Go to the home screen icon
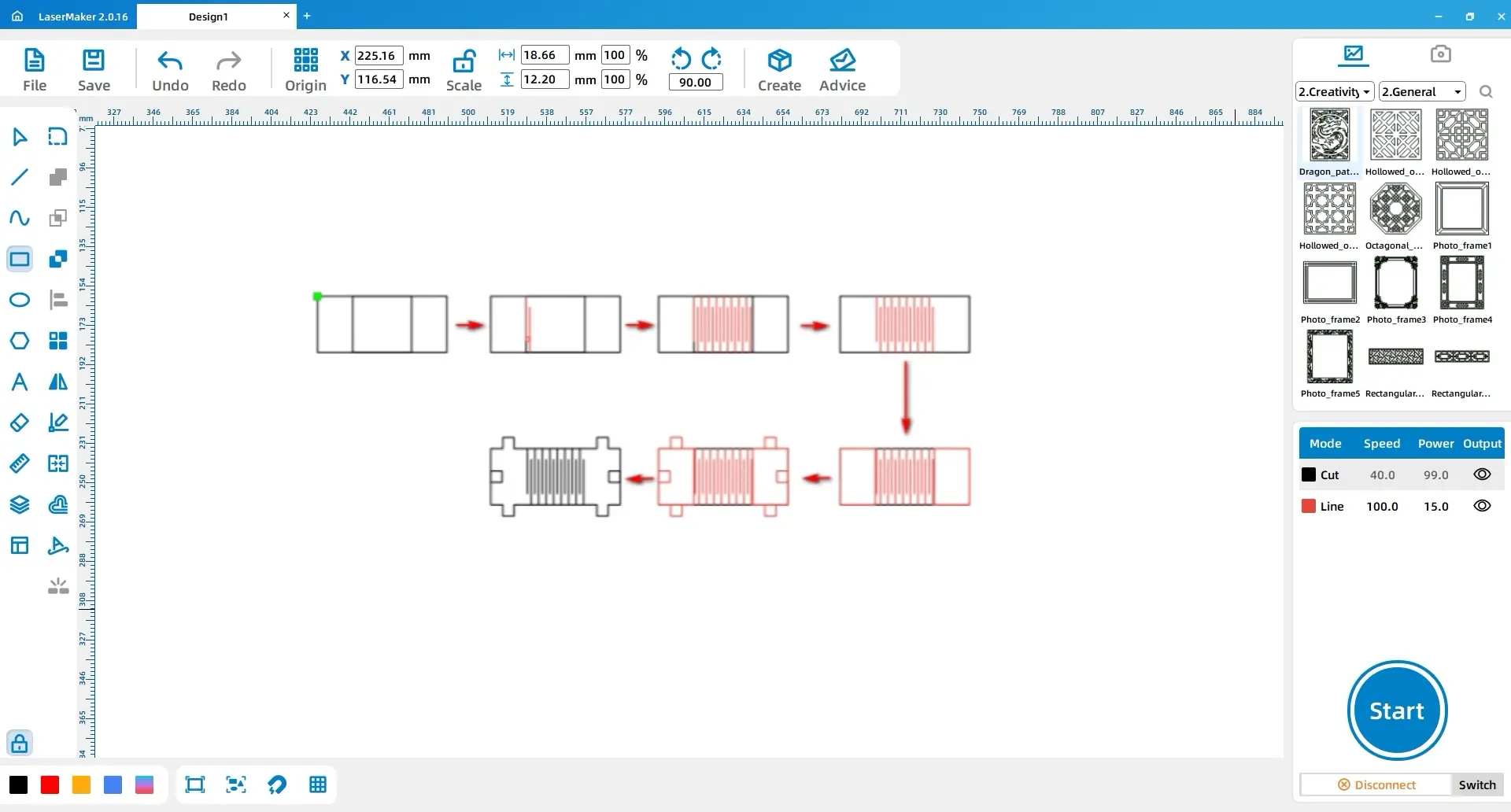 click(x=17, y=16)
